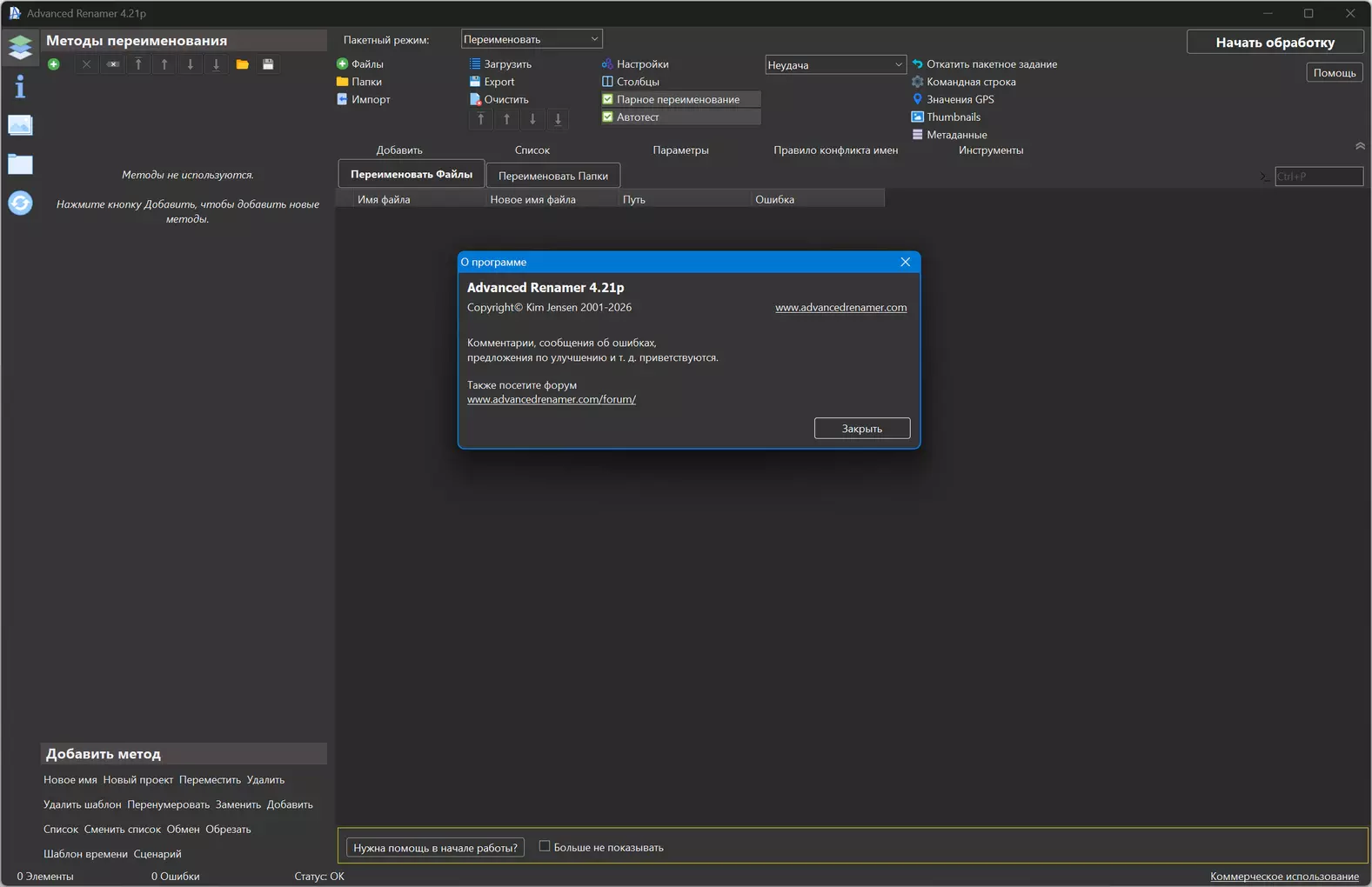The image size is (1372, 887).
Task: Click the Ctrl+P search field
Action: pos(1319,177)
